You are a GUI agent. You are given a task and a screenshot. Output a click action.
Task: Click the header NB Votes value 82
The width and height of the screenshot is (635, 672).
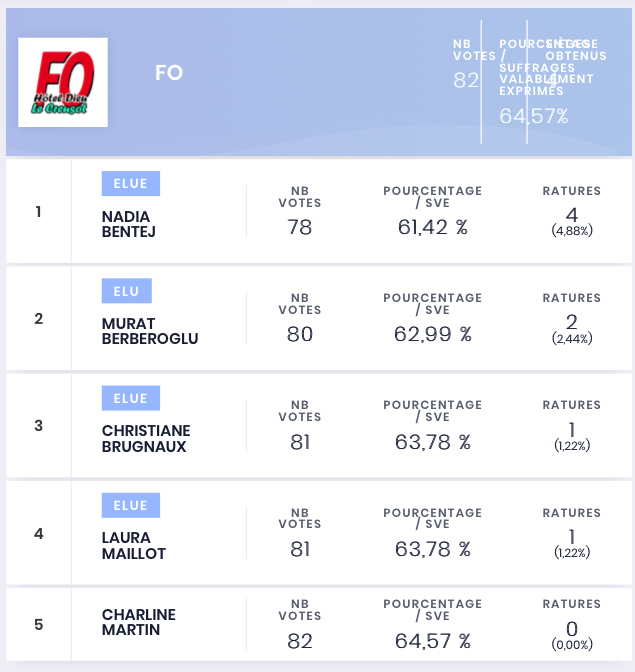click(466, 80)
